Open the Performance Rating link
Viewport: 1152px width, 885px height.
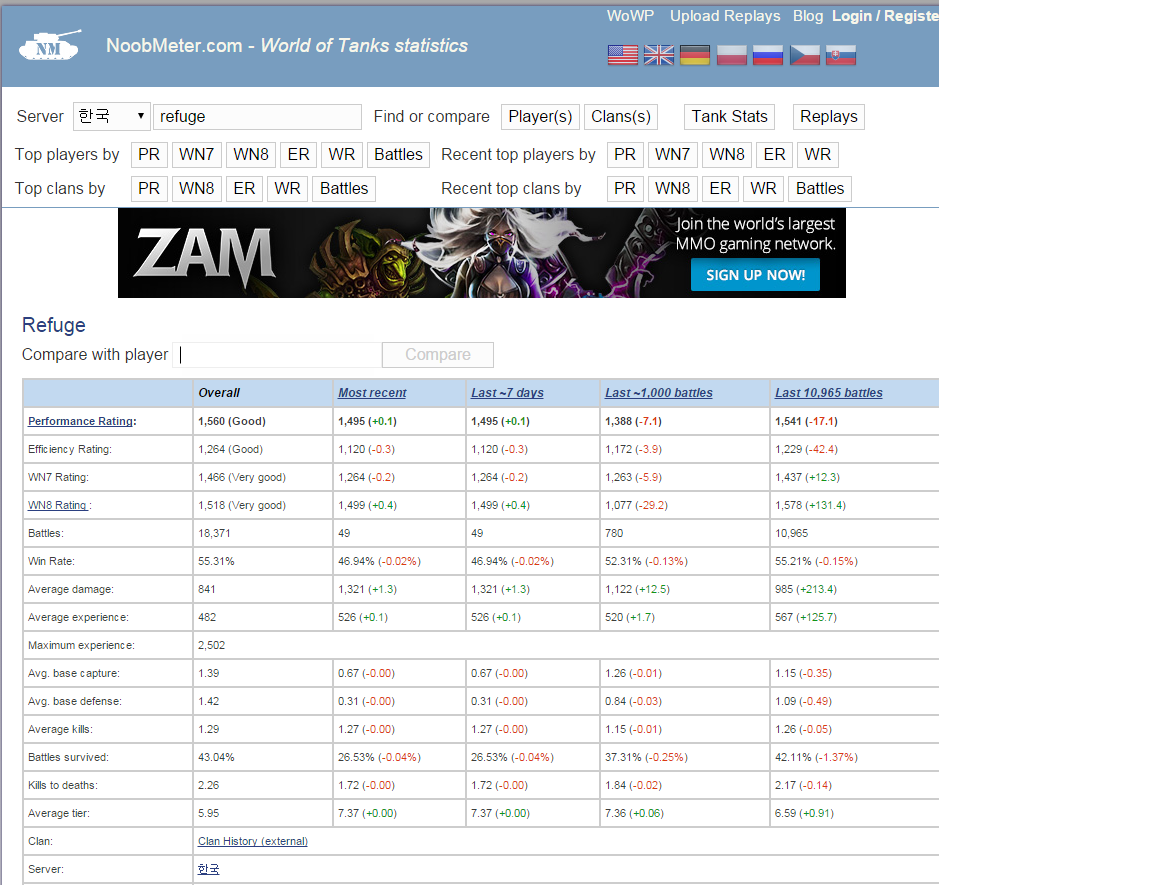80,422
